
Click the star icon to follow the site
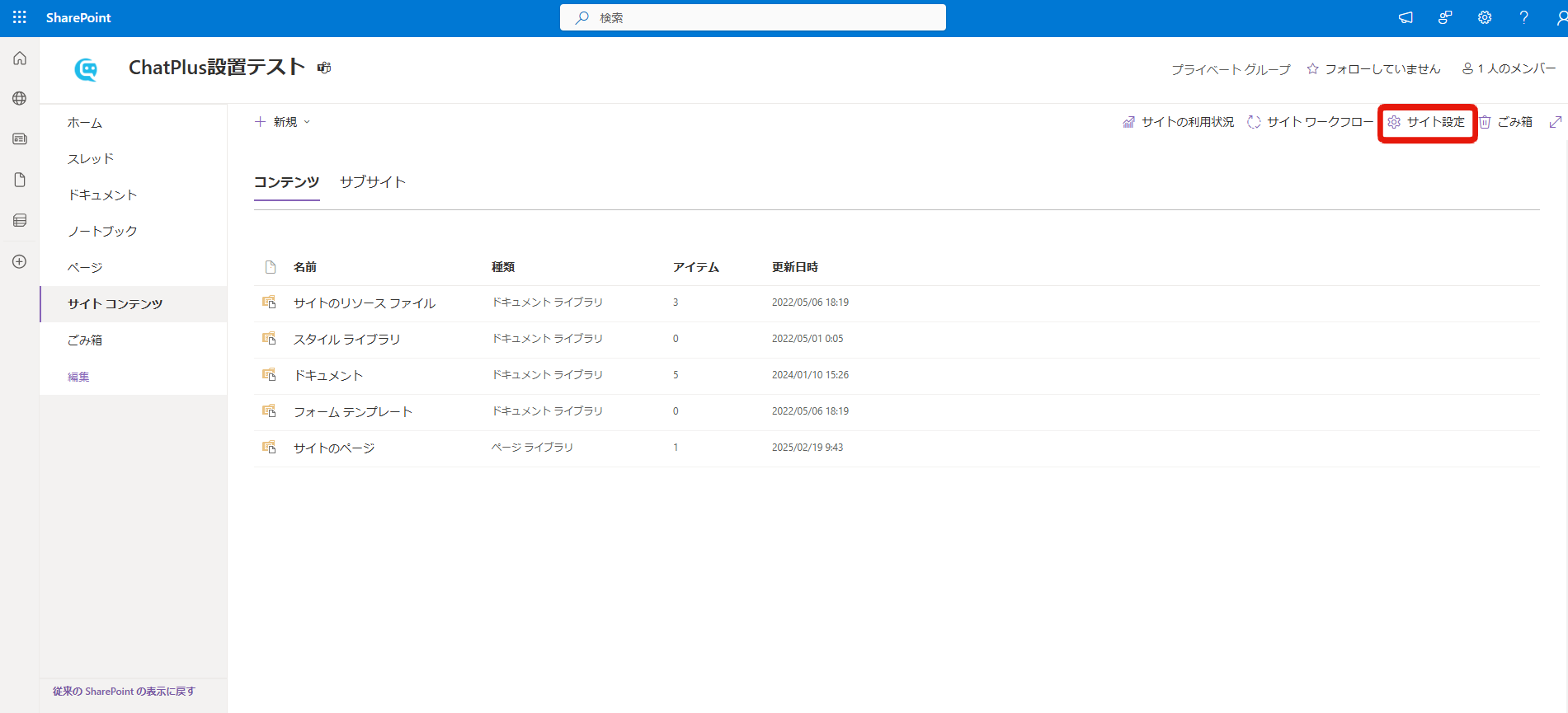coord(1312,69)
